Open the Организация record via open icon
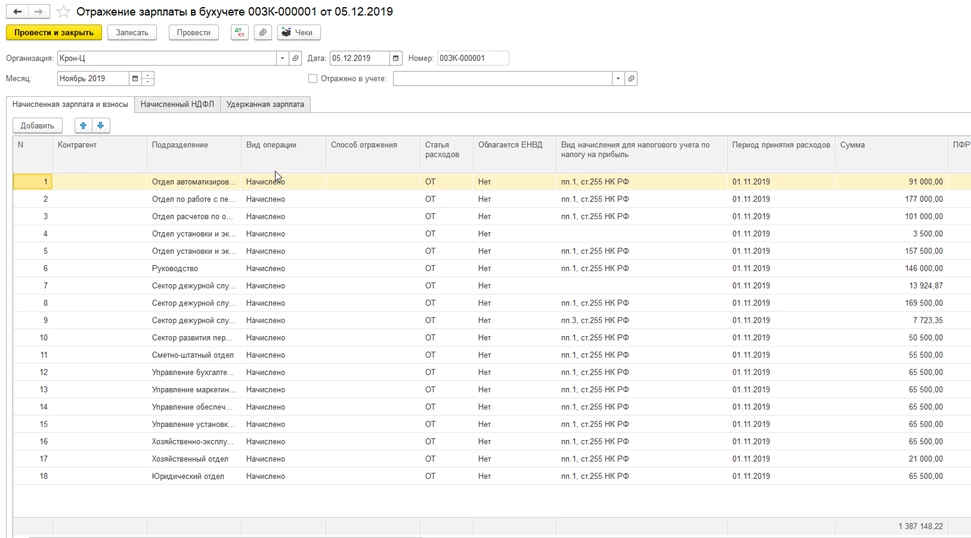971x538 pixels. click(296, 58)
